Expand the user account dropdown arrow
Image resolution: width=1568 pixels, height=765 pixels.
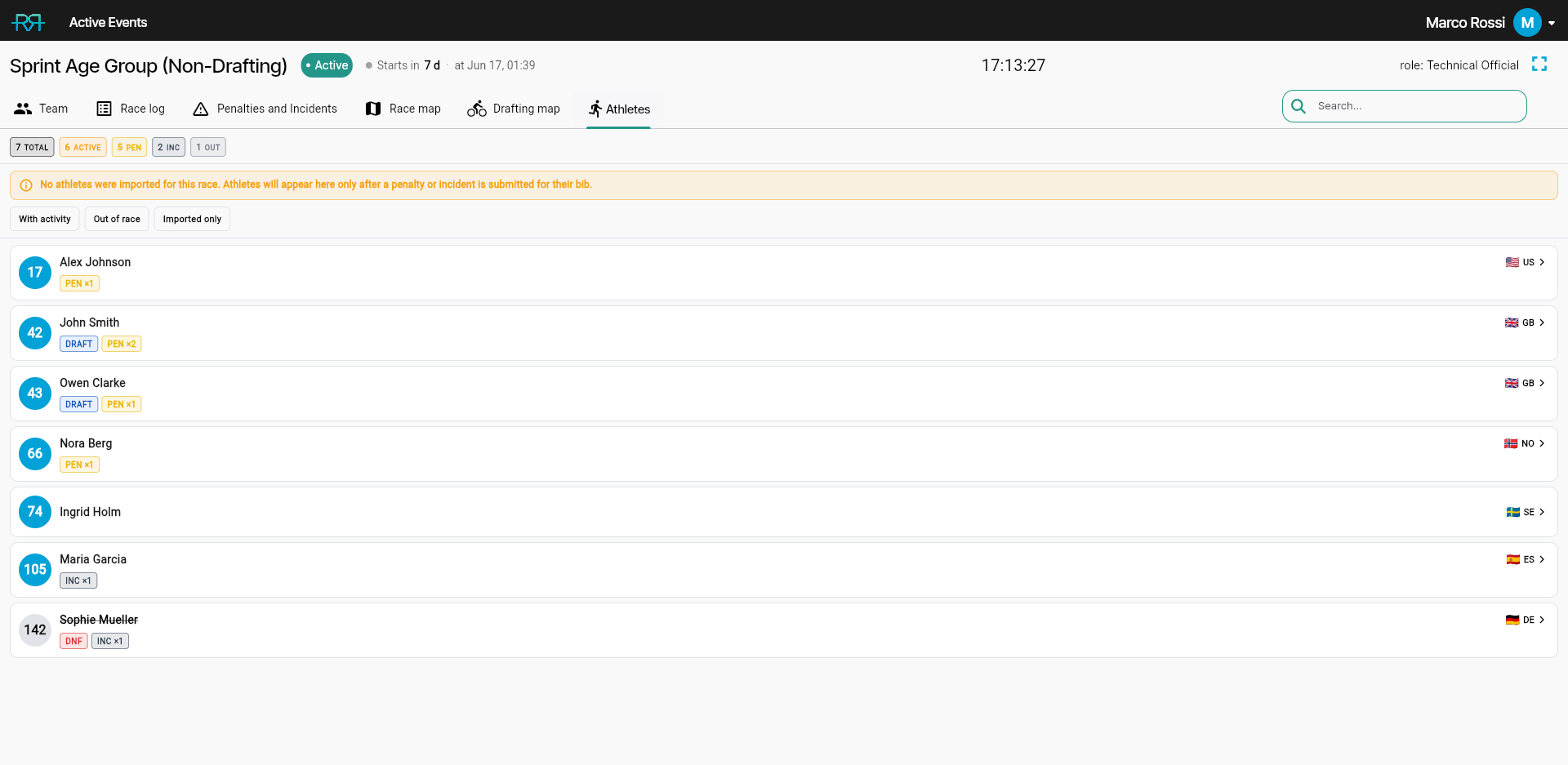coord(1552,23)
